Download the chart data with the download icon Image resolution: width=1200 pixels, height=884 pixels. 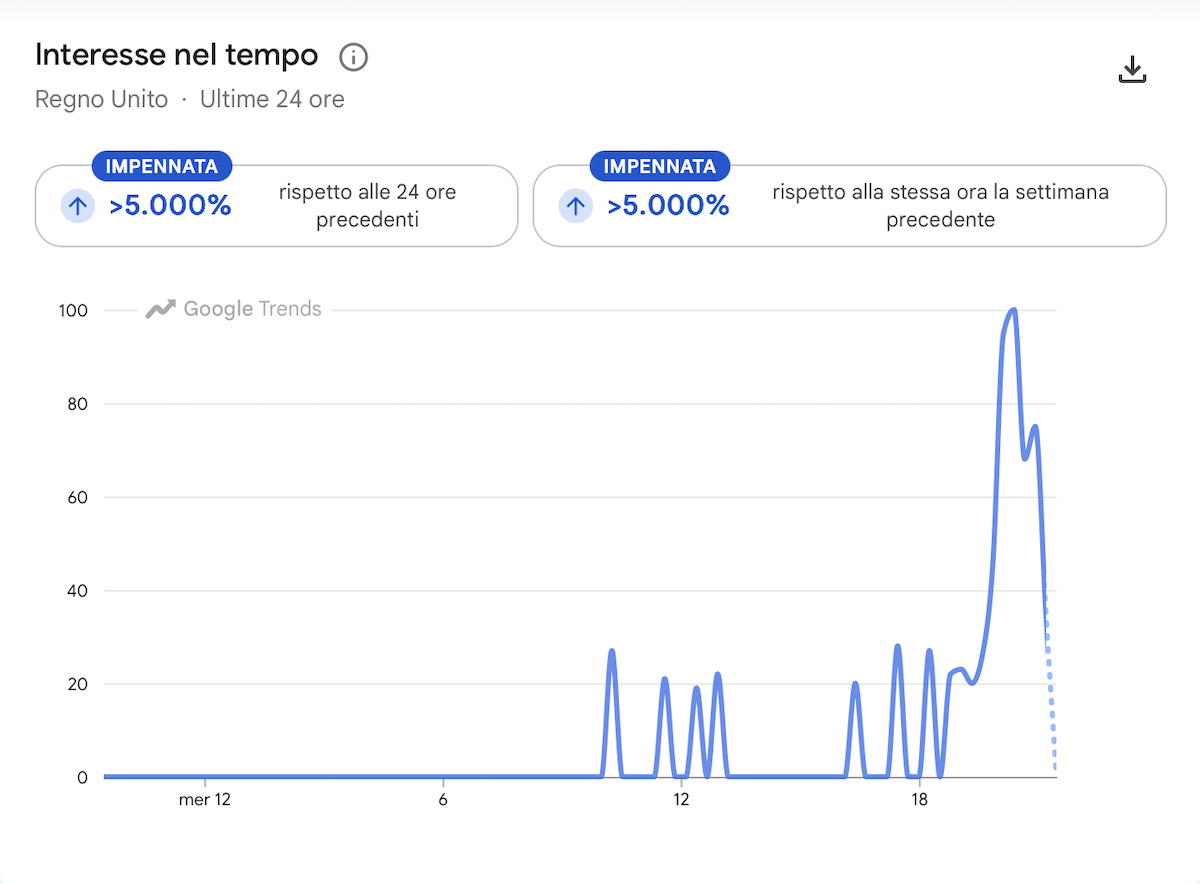click(1132, 70)
